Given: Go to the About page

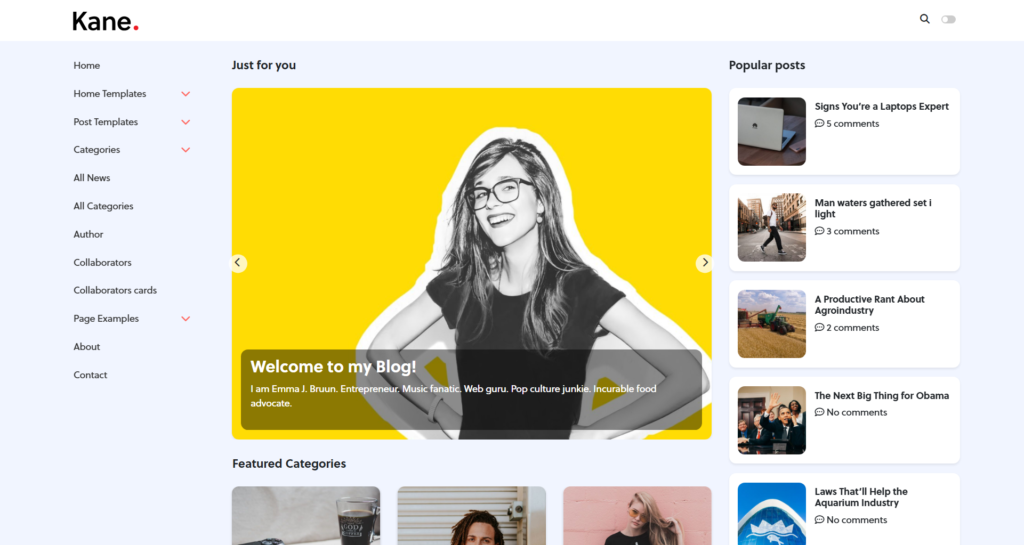Looking at the screenshot, I should click(87, 346).
